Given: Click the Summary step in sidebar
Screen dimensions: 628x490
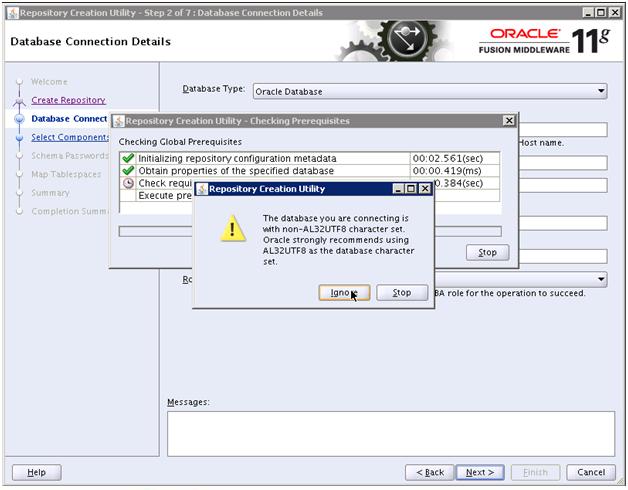Looking at the screenshot, I should pos(50,193).
